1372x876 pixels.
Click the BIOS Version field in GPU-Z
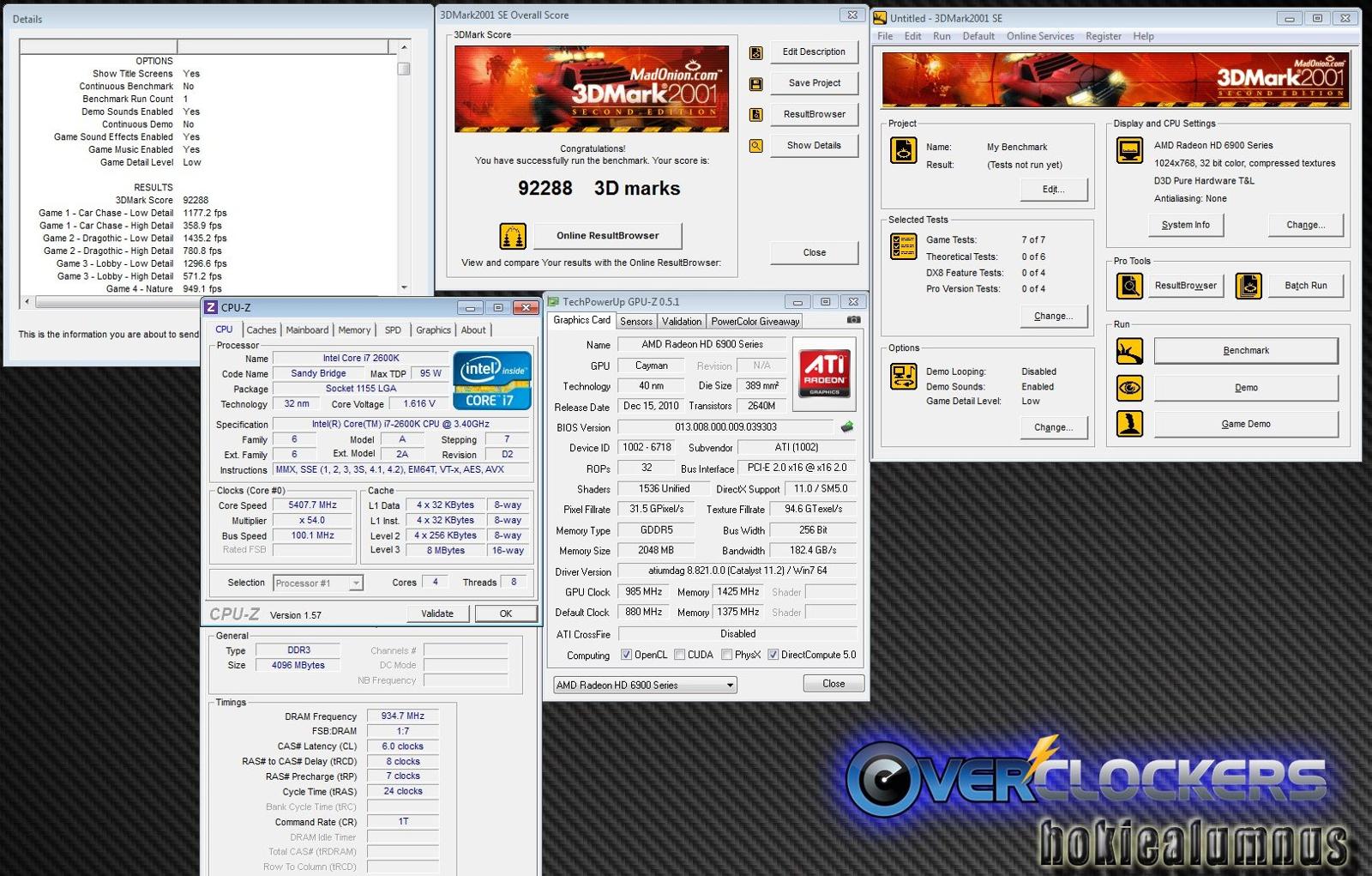(725, 427)
